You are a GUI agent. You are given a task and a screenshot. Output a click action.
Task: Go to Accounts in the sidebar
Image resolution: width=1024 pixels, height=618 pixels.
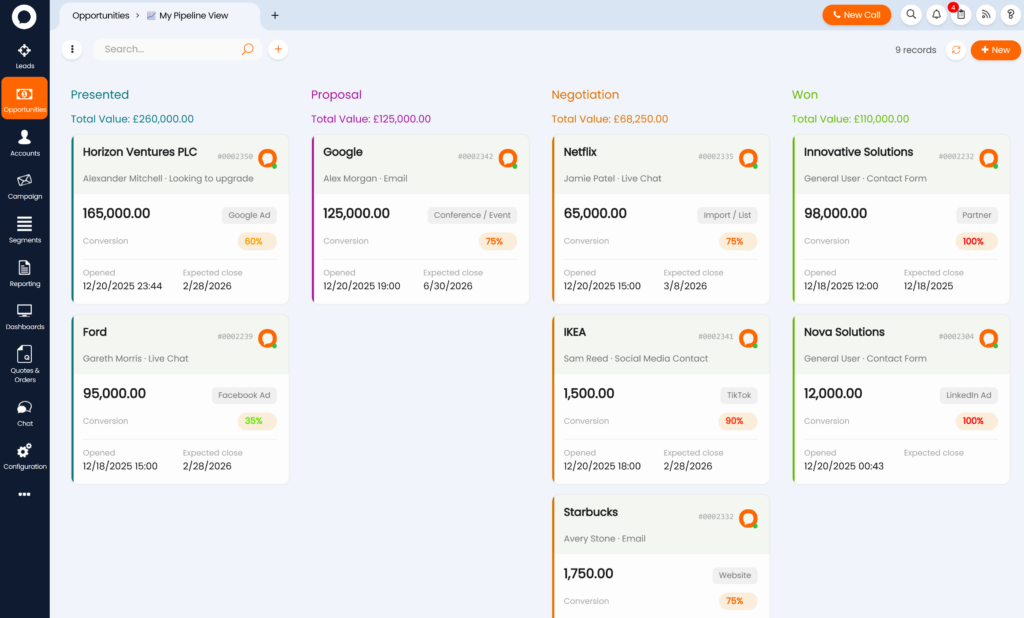pos(24,143)
